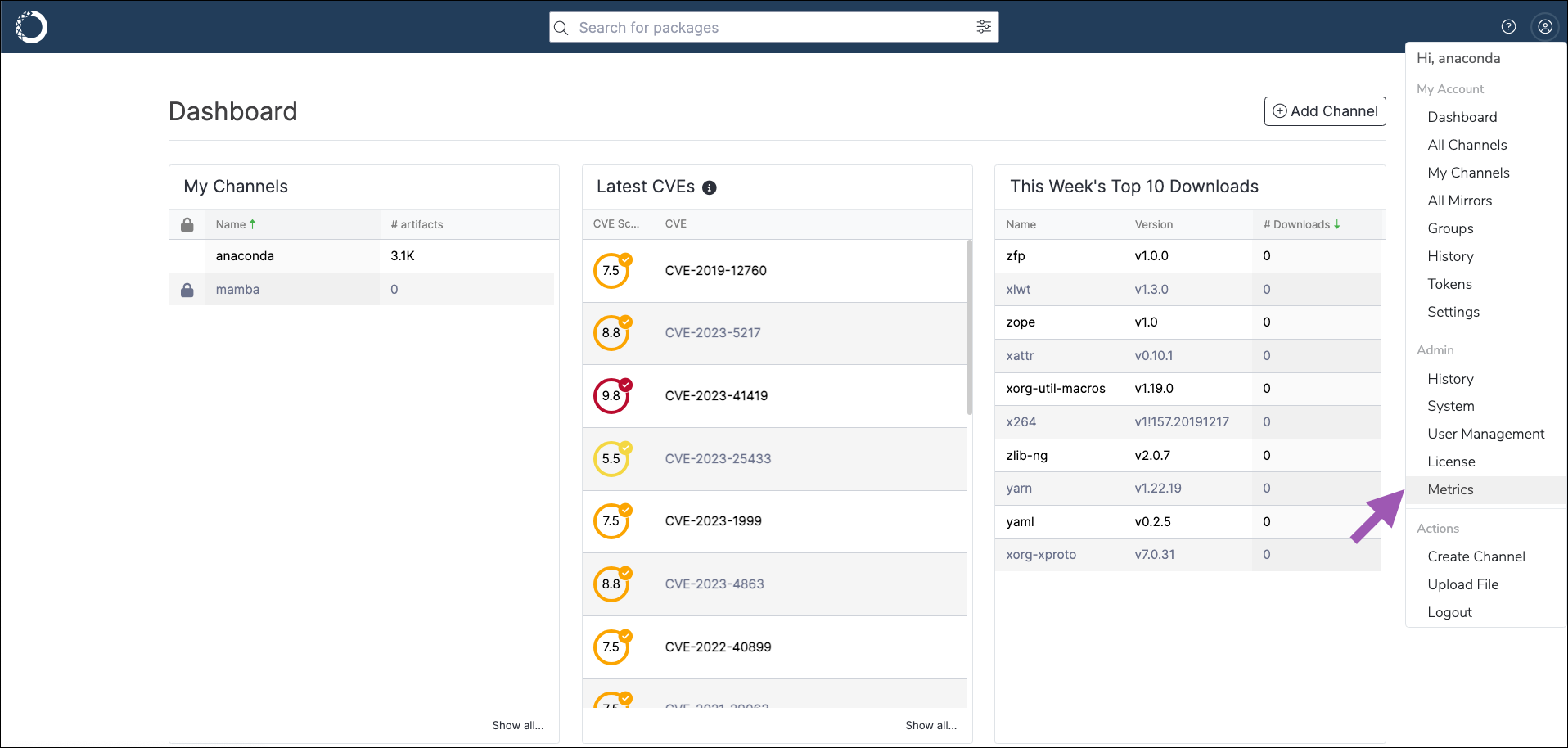Open User Management from the menu

coord(1485,434)
